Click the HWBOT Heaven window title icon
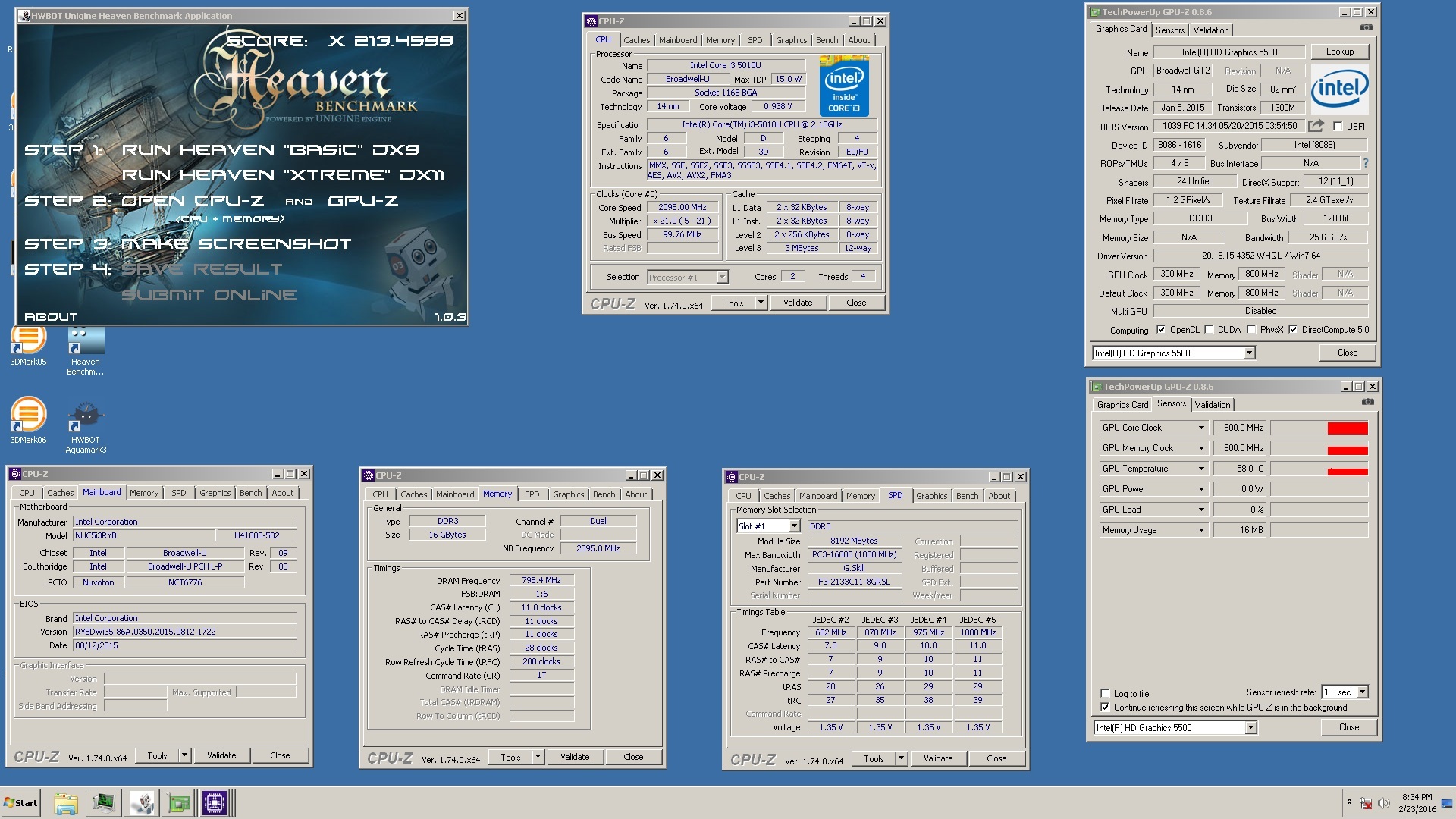 coord(24,16)
